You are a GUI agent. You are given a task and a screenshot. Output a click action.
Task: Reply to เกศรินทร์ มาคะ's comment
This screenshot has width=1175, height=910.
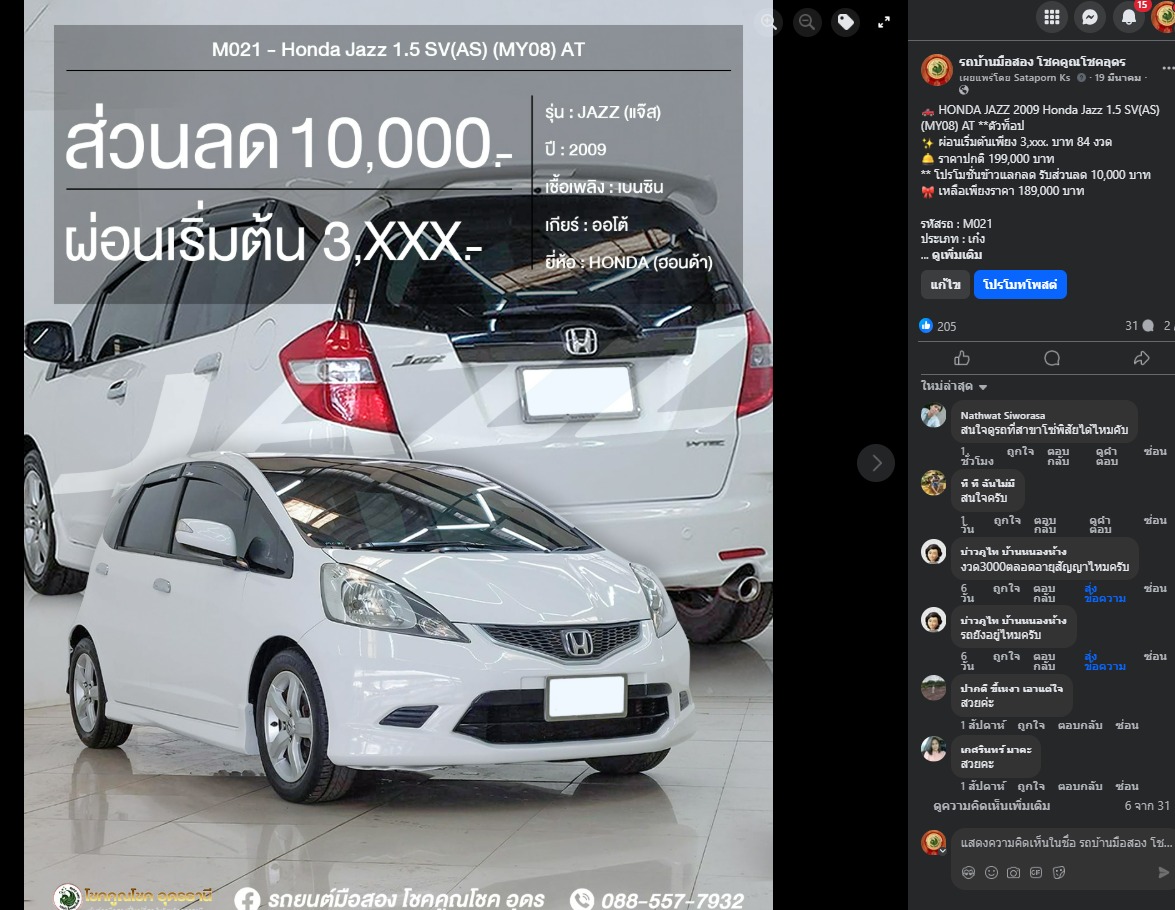click(x=1080, y=786)
